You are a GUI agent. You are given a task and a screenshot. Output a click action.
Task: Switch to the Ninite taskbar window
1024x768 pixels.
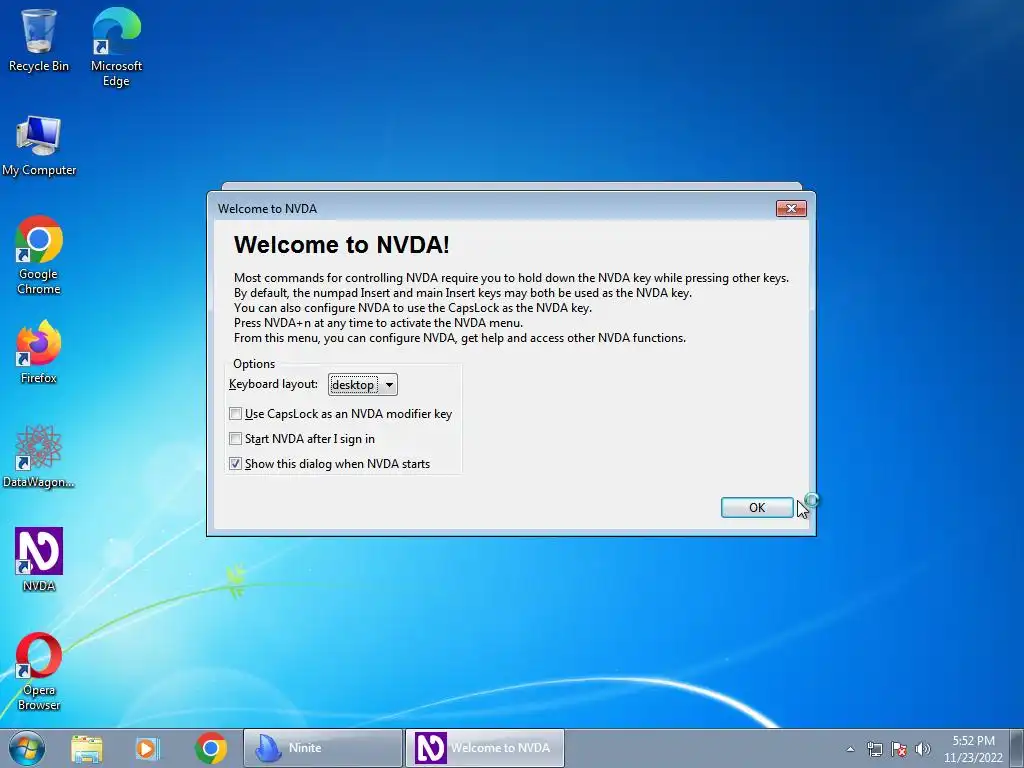pos(323,748)
